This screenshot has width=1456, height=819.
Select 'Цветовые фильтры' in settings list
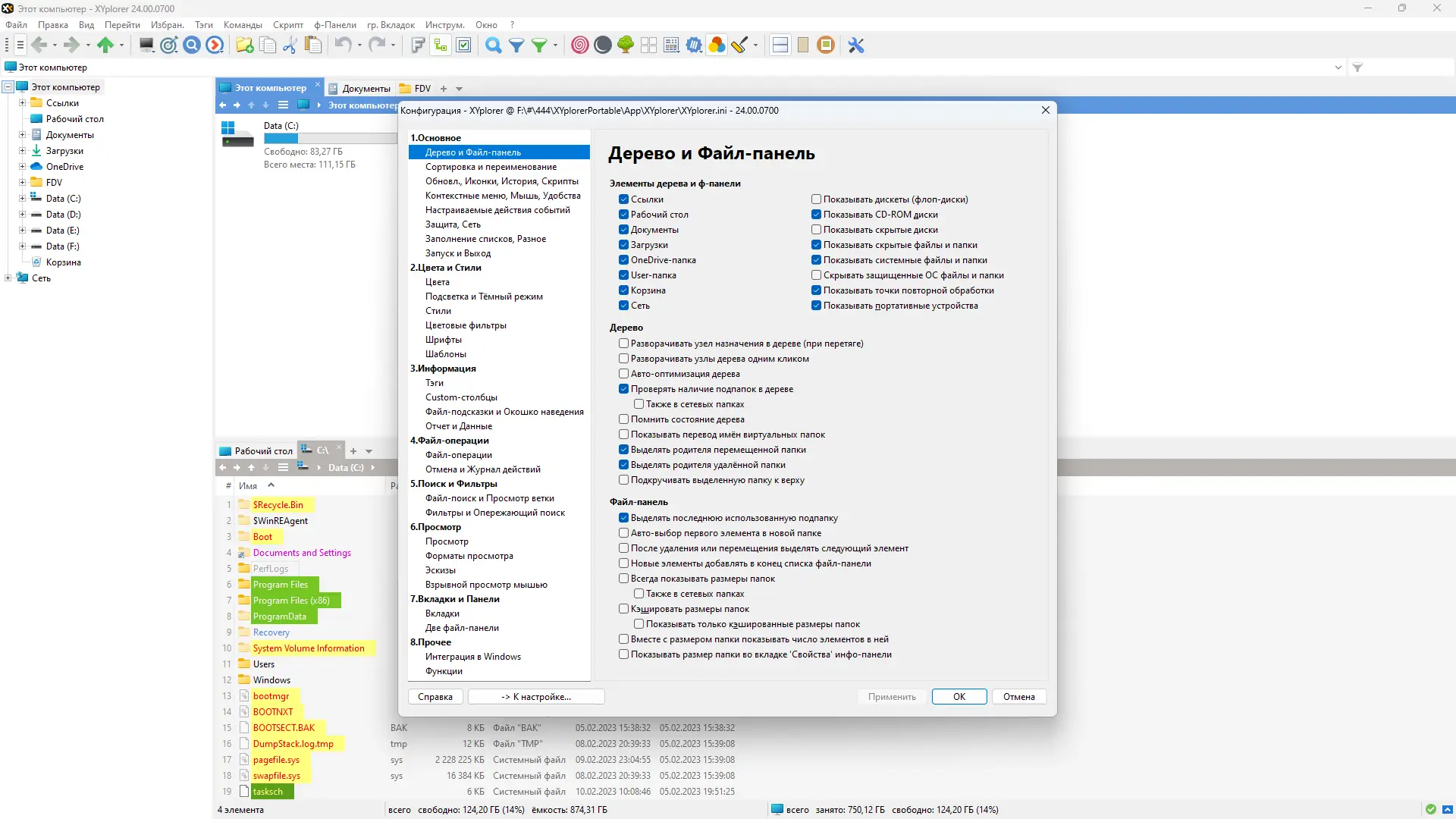tap(466, 325)
